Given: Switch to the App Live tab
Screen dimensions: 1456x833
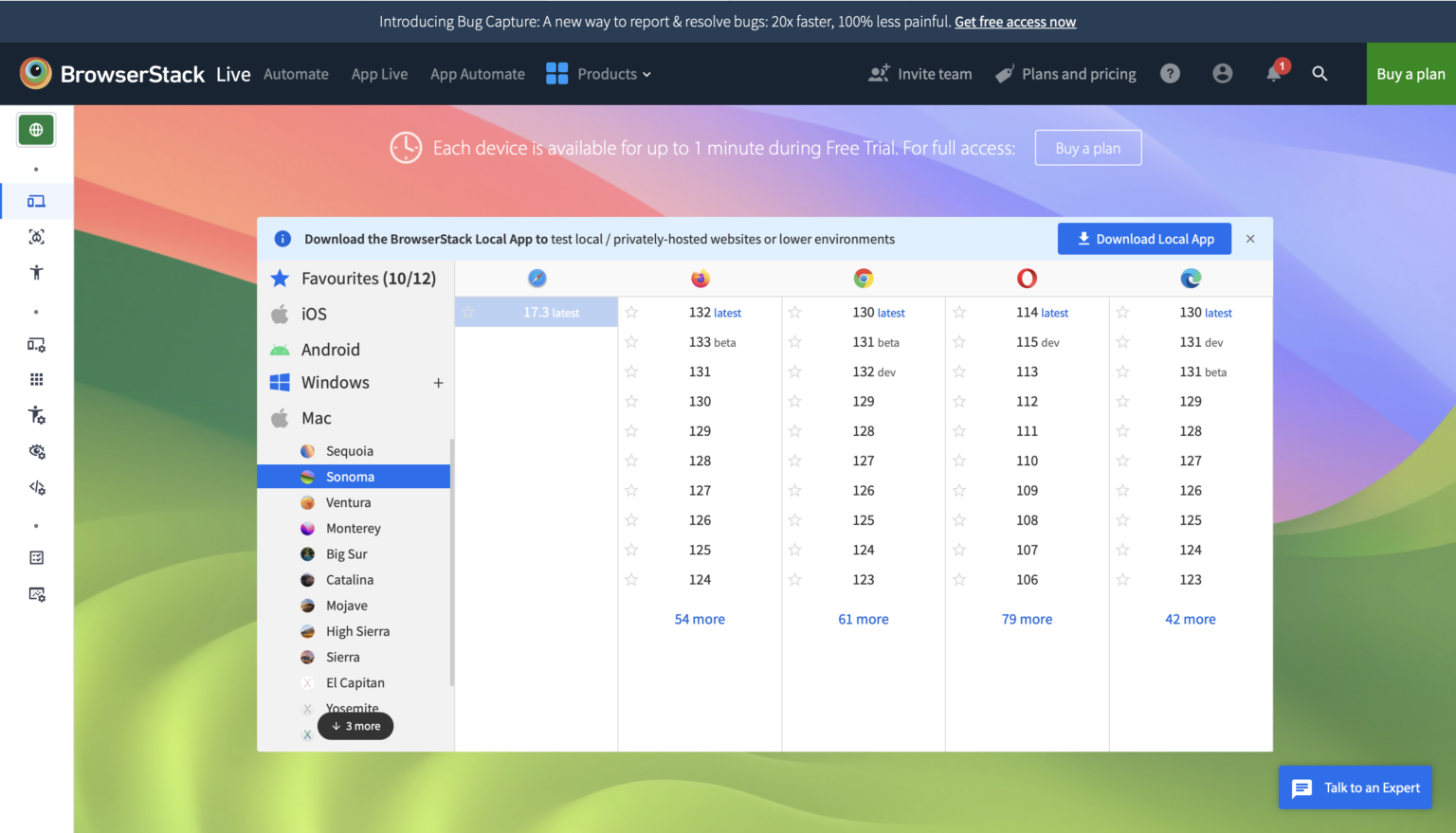Looking at the screenshot, I should click(379, 74).
